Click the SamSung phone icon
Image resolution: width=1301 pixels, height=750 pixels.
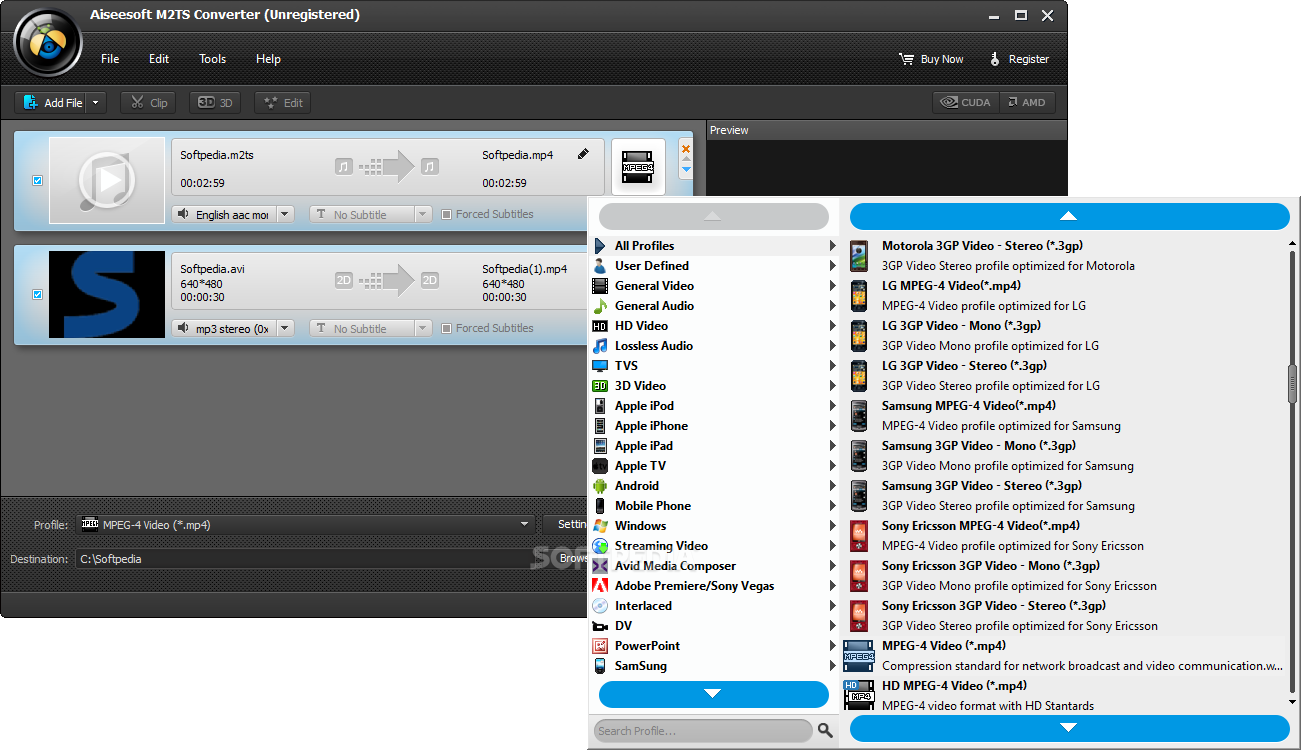(x=600, y=666)
